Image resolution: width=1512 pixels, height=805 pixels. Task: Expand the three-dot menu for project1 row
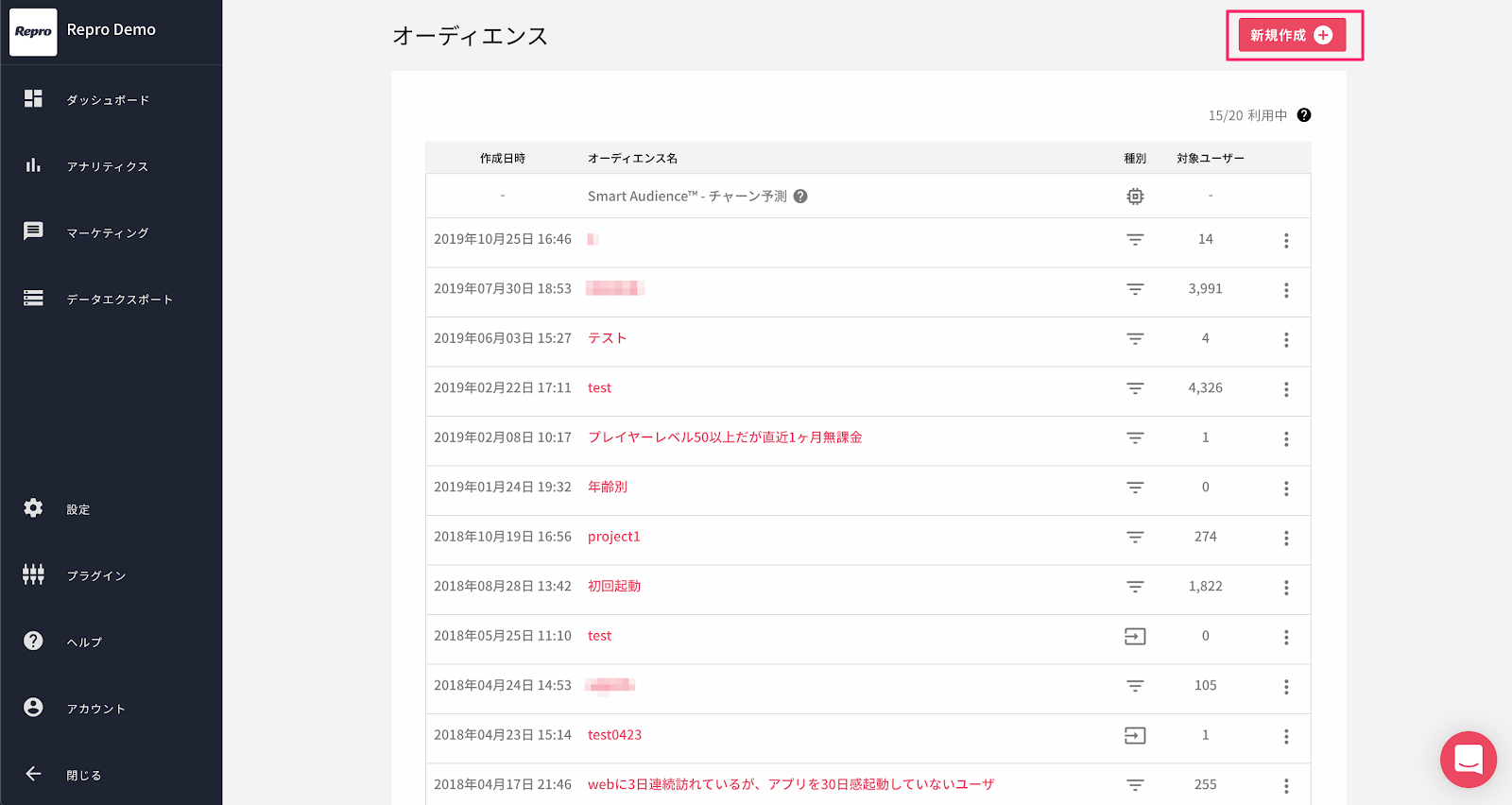[1286, 538]
